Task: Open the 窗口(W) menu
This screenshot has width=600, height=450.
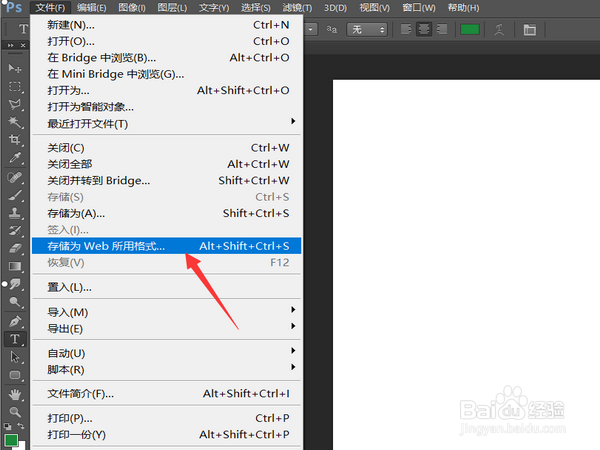Action: [419, 8]
